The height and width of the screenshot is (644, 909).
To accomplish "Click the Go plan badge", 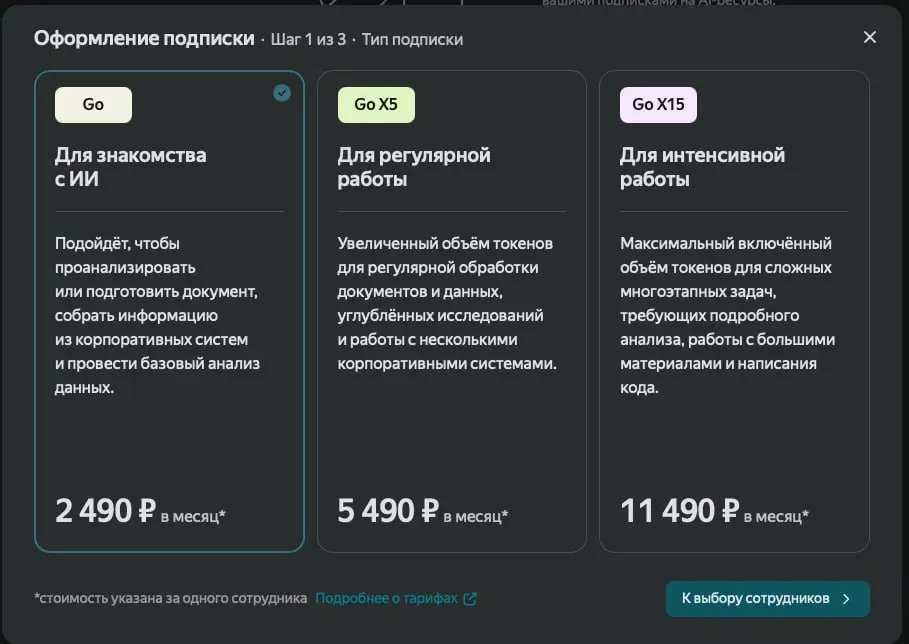I will [x=93, y=104].
